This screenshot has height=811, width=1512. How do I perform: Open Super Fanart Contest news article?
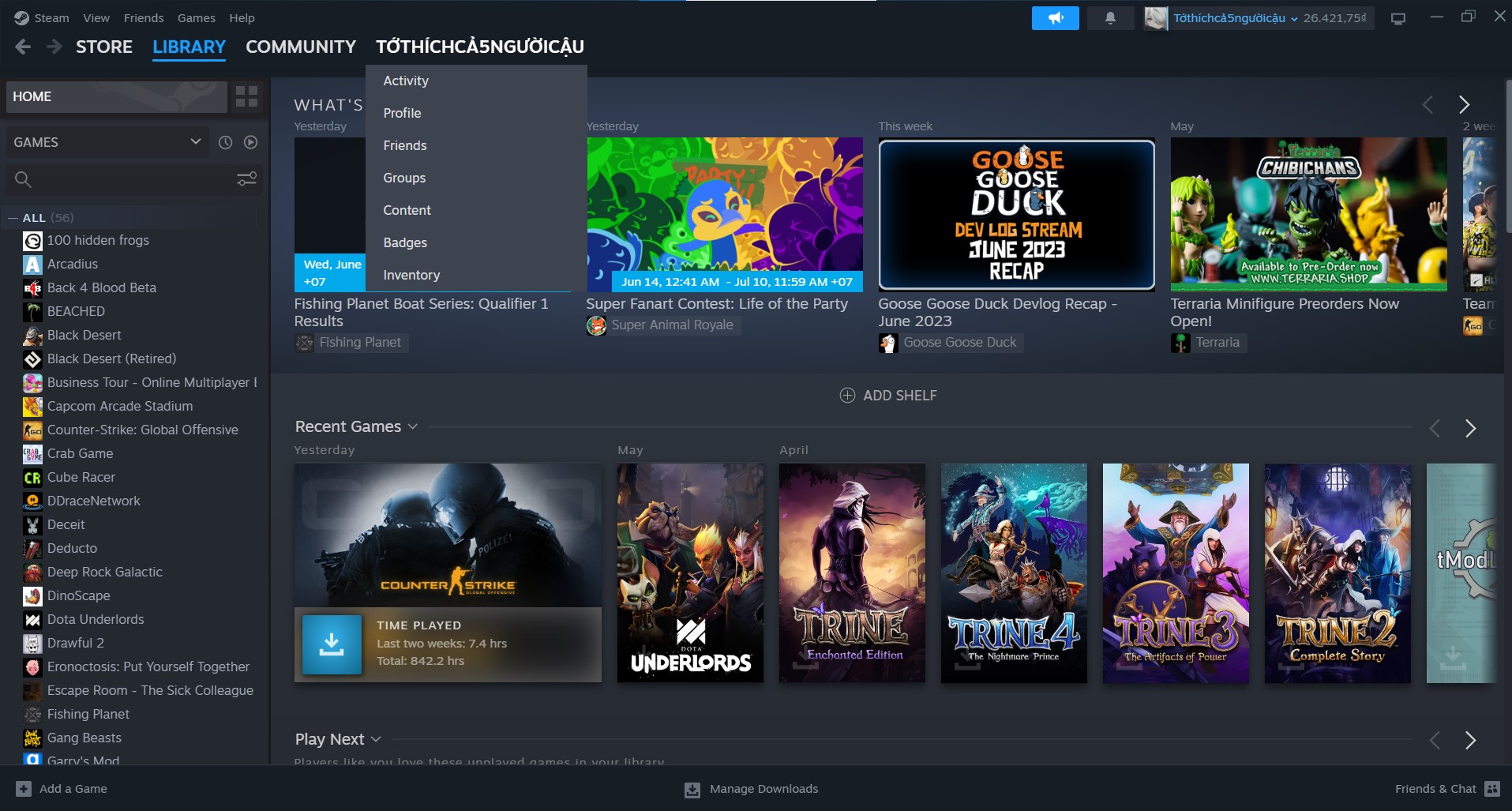[725, 215]
